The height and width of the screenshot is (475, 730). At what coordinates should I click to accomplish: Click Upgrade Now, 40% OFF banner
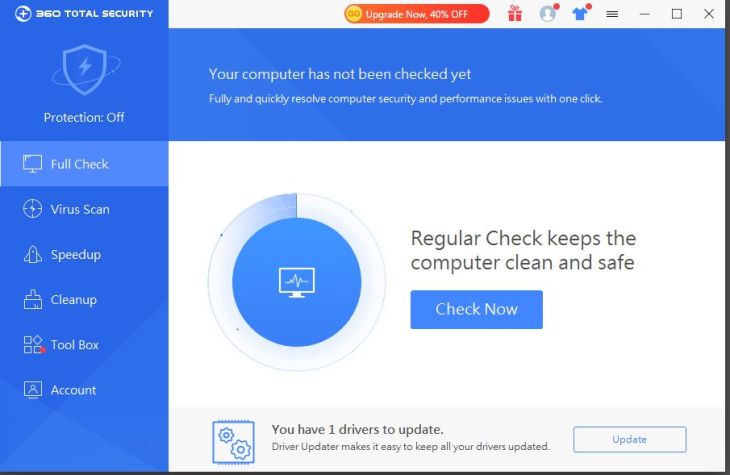(417, 14)
